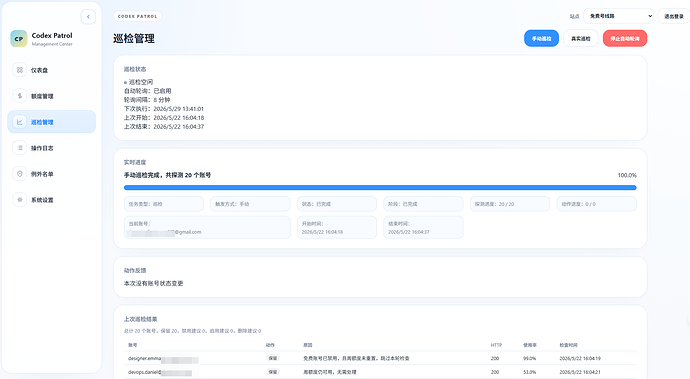Open 系统设置 page
Image resolution: width=690 pixels, height=379 pixels.
pos(51,200)
